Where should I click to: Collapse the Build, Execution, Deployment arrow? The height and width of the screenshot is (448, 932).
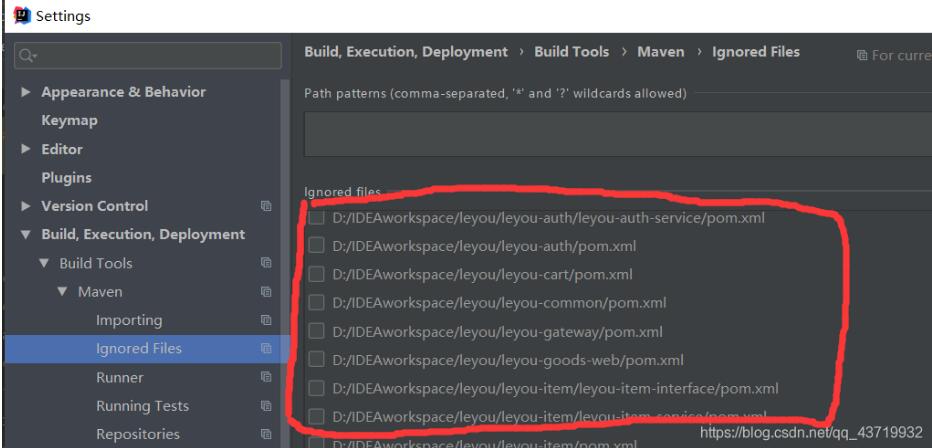click(26, 235)
